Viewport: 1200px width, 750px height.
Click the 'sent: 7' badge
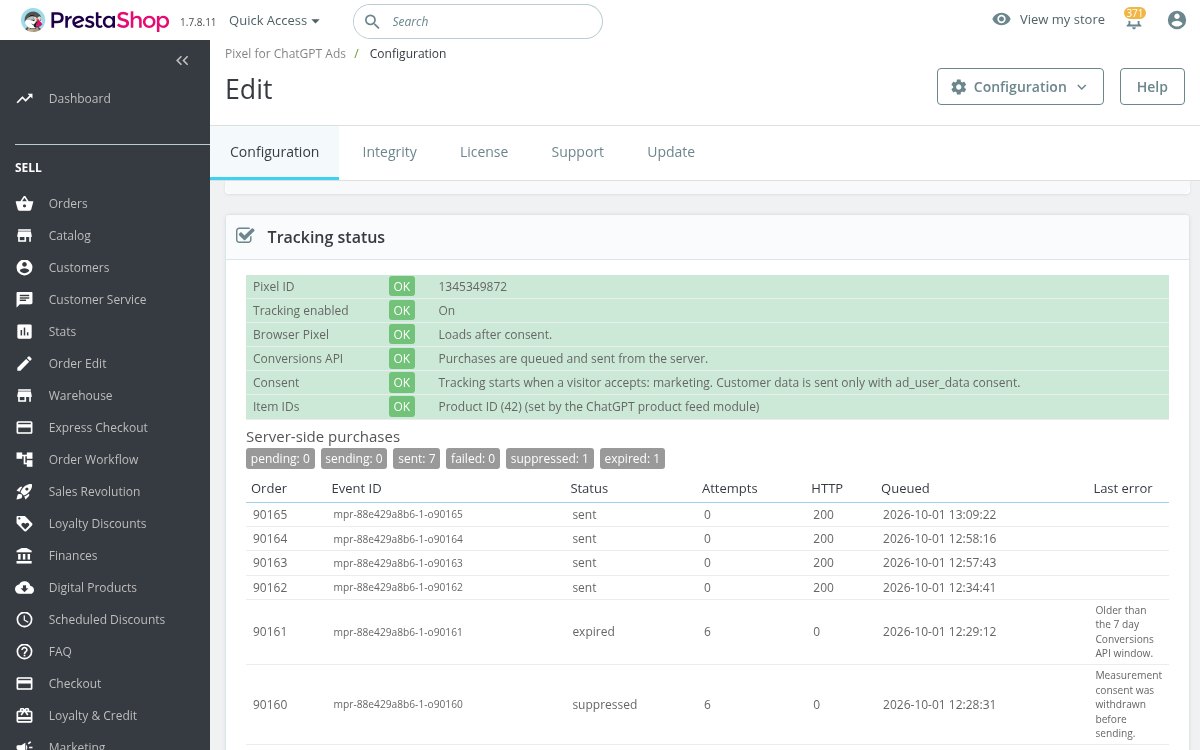tap(416, 459)
